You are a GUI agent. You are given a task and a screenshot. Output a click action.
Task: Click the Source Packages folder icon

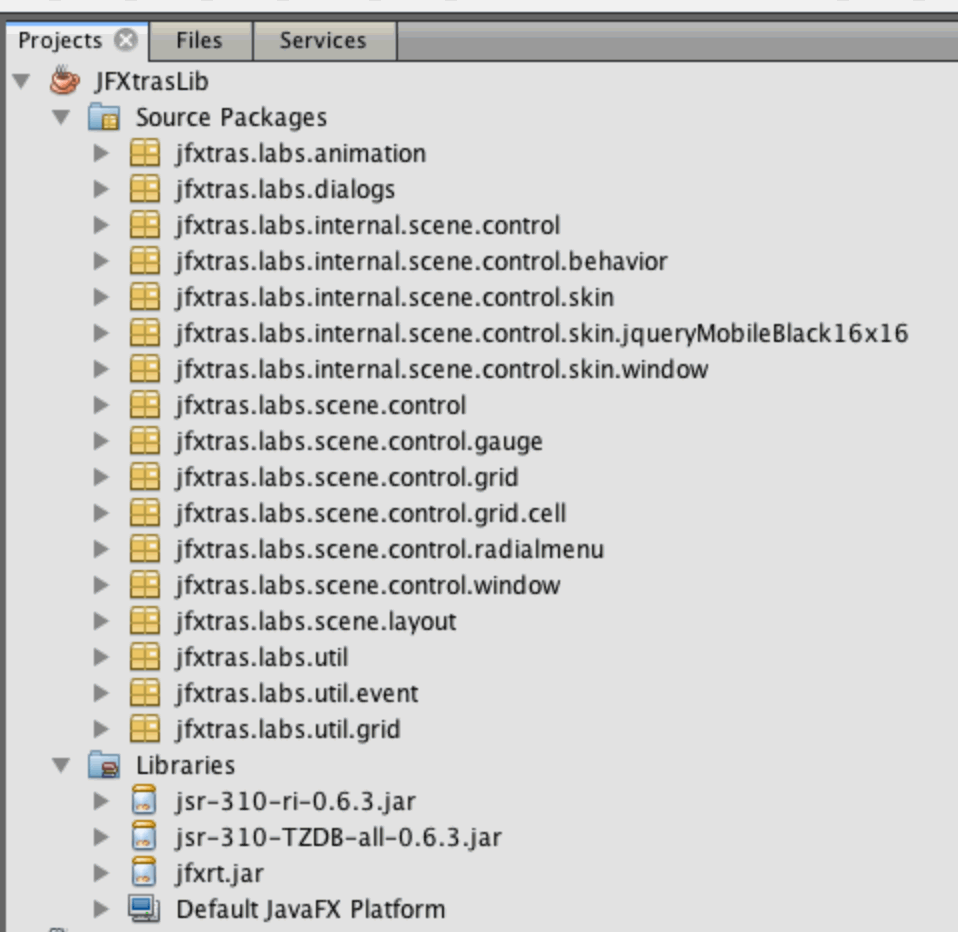(x=104, y=118)
